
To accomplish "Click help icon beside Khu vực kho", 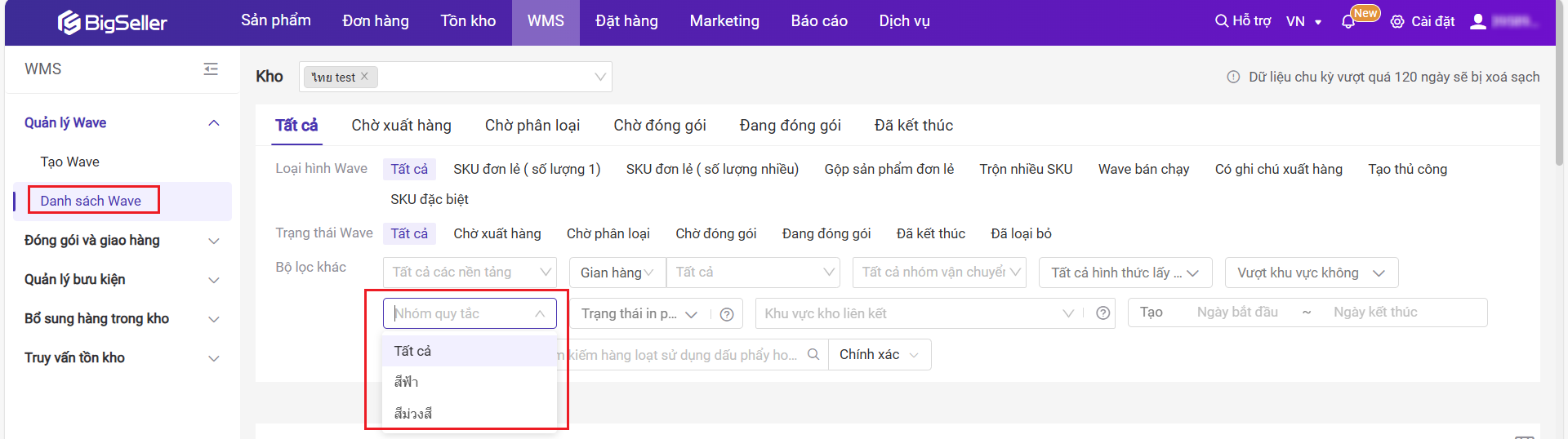I will click(x=1102, y=313).
